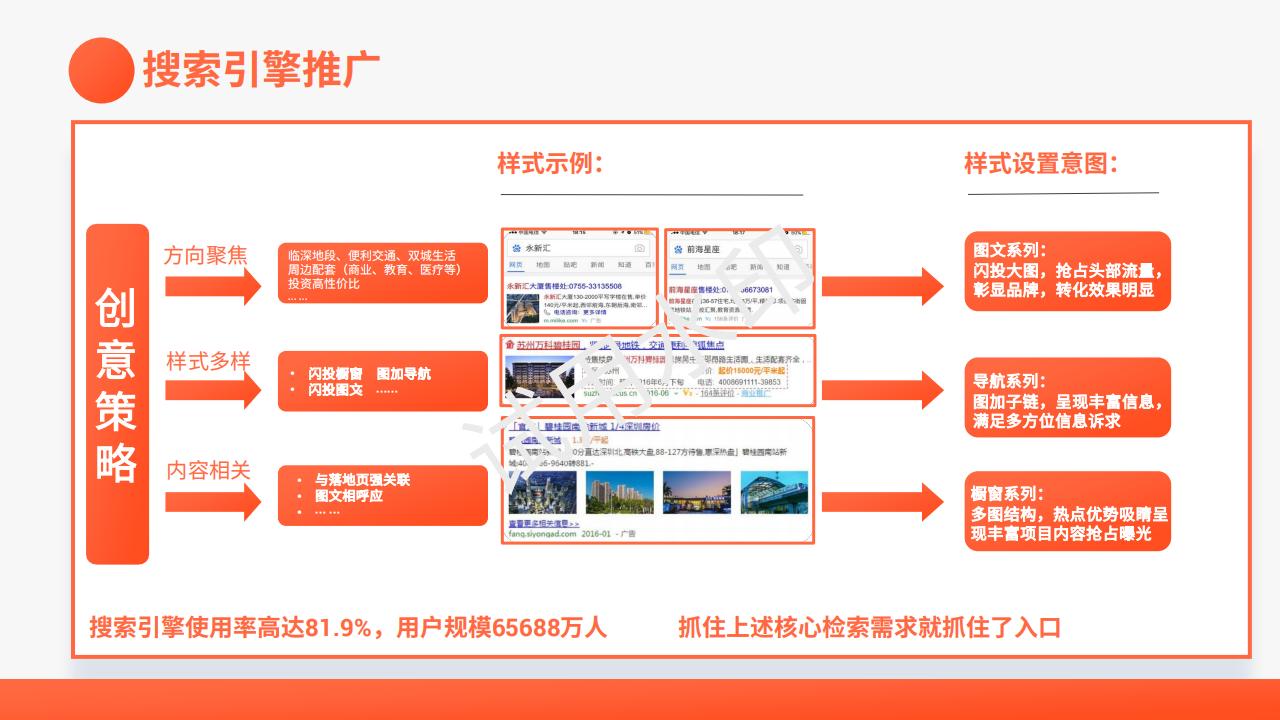Screen dimensions: 1280x720
Task: Click the orange arrow under 方向聚焦
Action: pos(212,287)
